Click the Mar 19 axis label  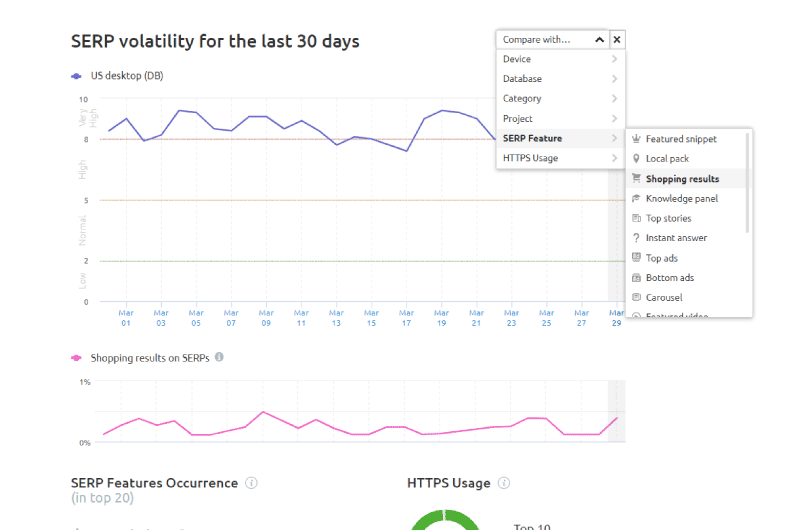[x=441, y=318]
